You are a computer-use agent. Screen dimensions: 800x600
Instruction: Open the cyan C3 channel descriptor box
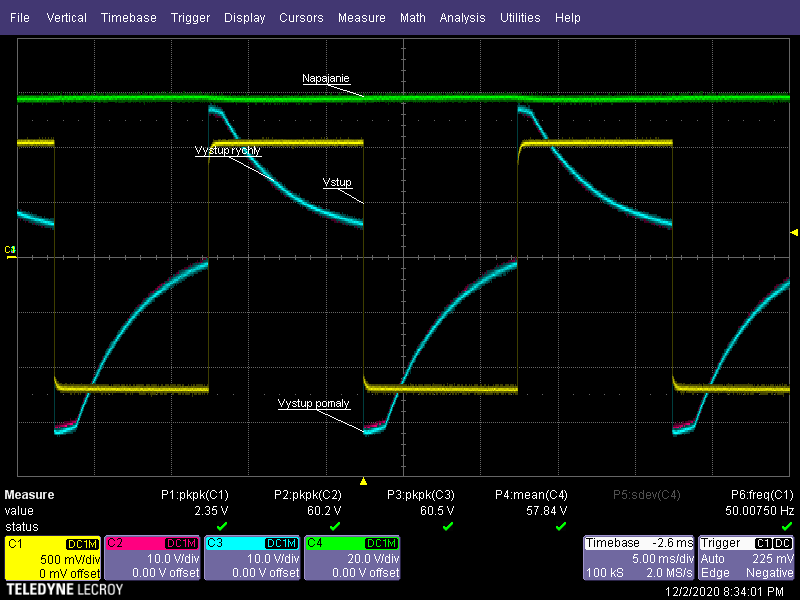[x=253, y=558]
